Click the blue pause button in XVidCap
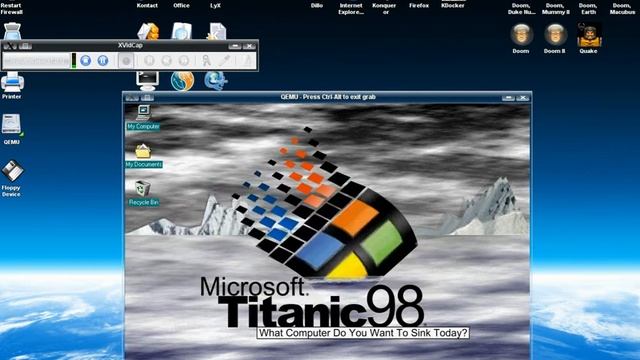This screenshot has height=360, width=640. point(103,60)
